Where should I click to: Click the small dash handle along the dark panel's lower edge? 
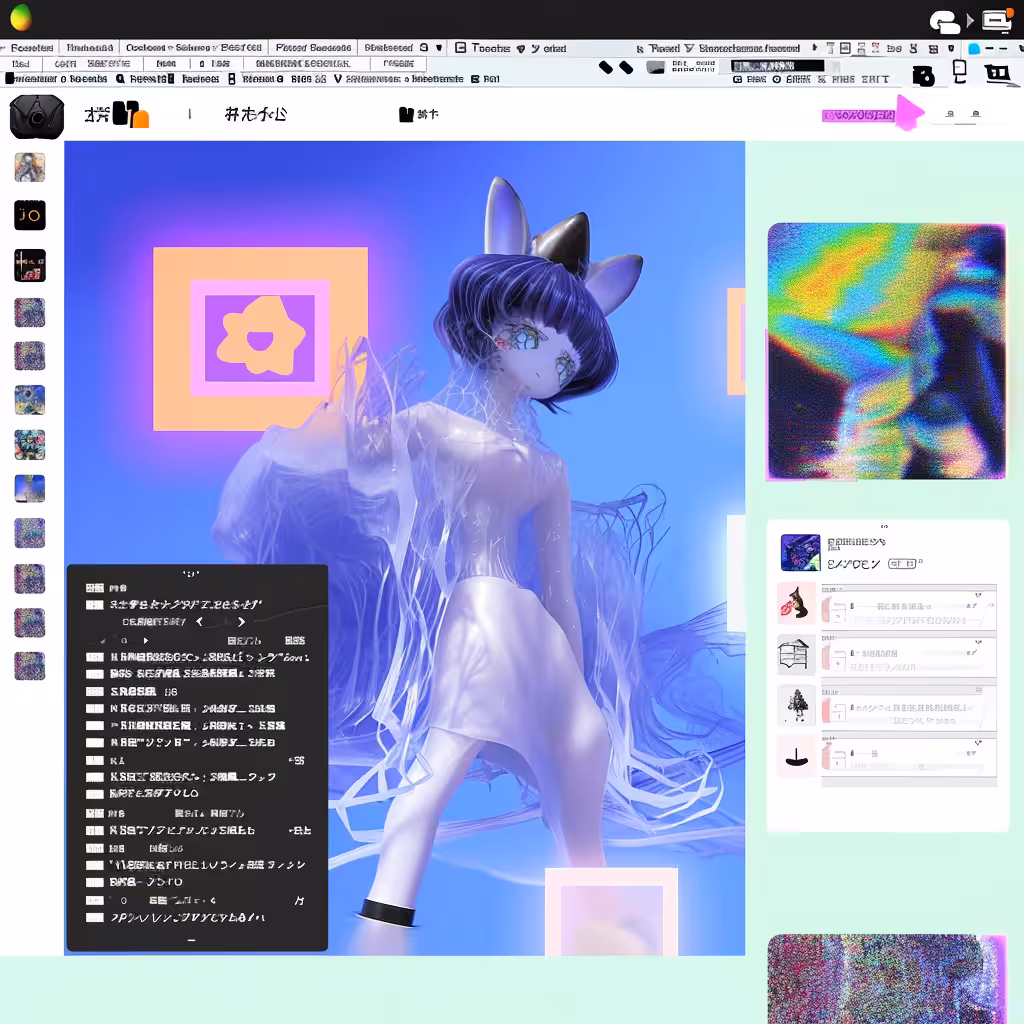click(191, 940)
